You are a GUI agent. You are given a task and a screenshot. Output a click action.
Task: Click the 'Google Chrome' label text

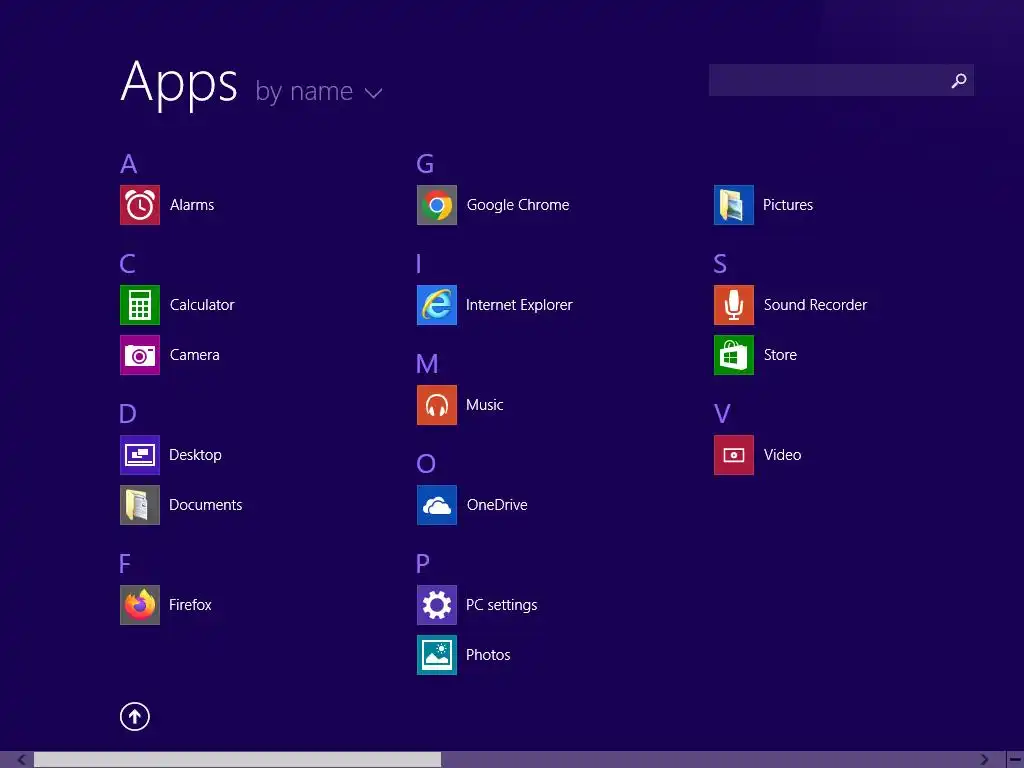pyautogui.click(x=518, y=205)
